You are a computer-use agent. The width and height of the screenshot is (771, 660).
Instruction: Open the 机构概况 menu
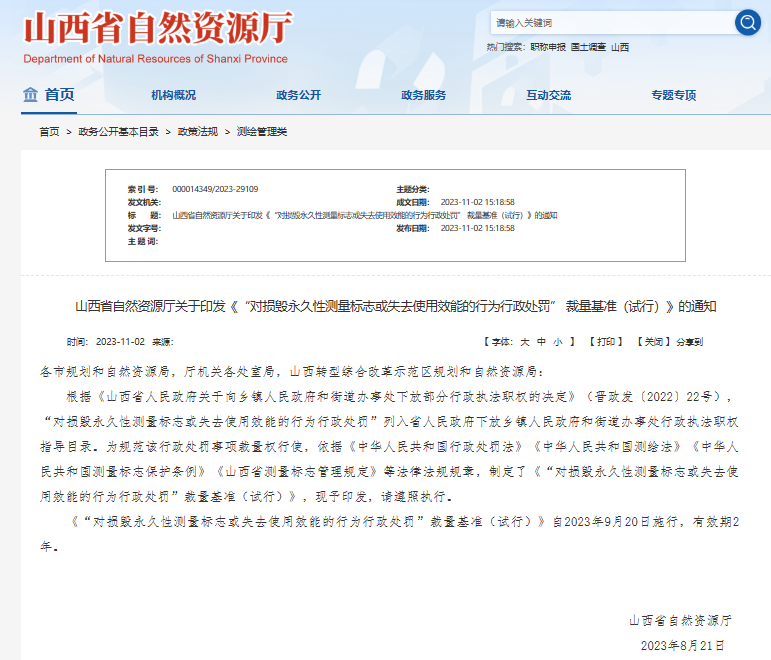coord(173,95)
